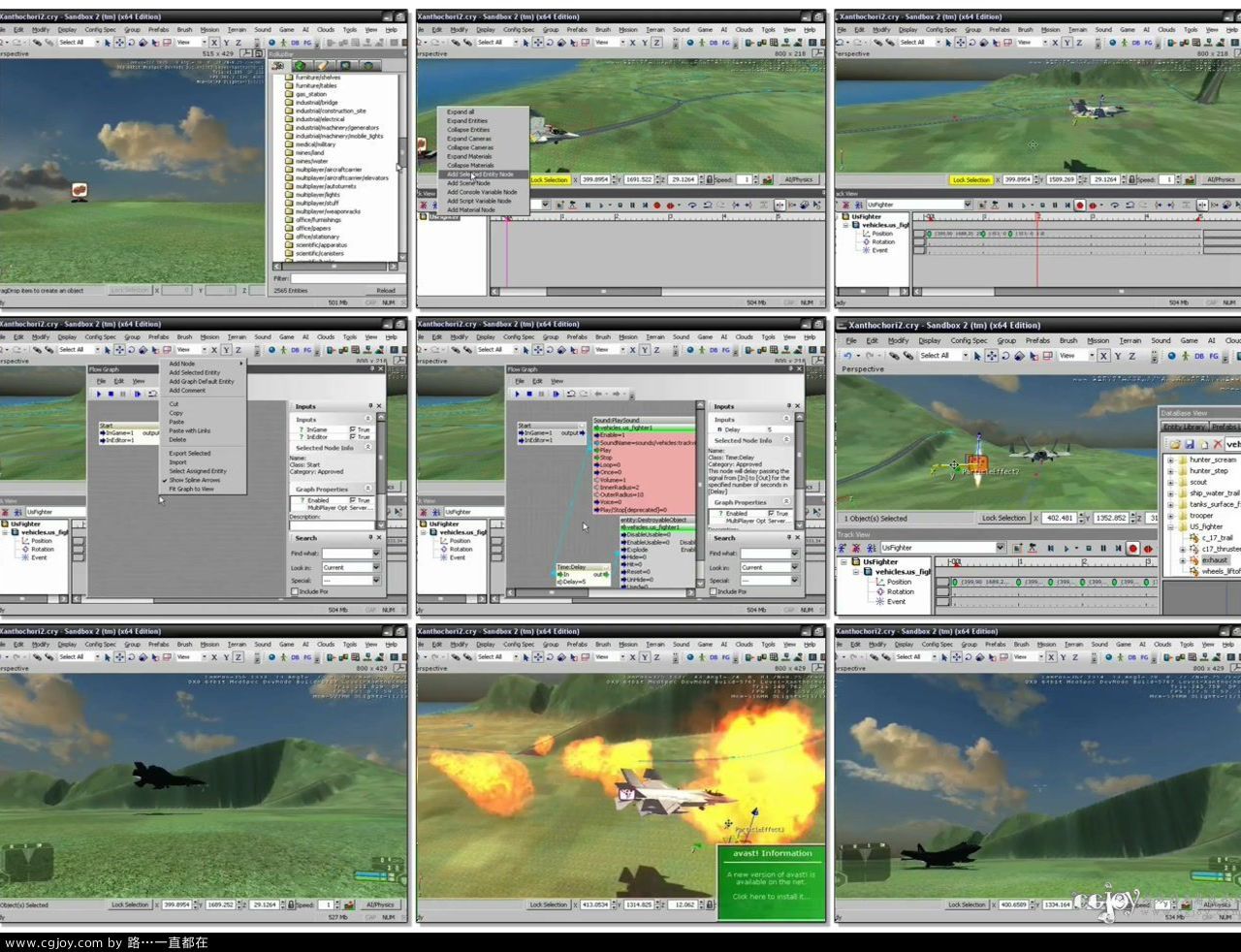
Task: Open the Entity Library tab in Database View
Action: click(1184, 427)
